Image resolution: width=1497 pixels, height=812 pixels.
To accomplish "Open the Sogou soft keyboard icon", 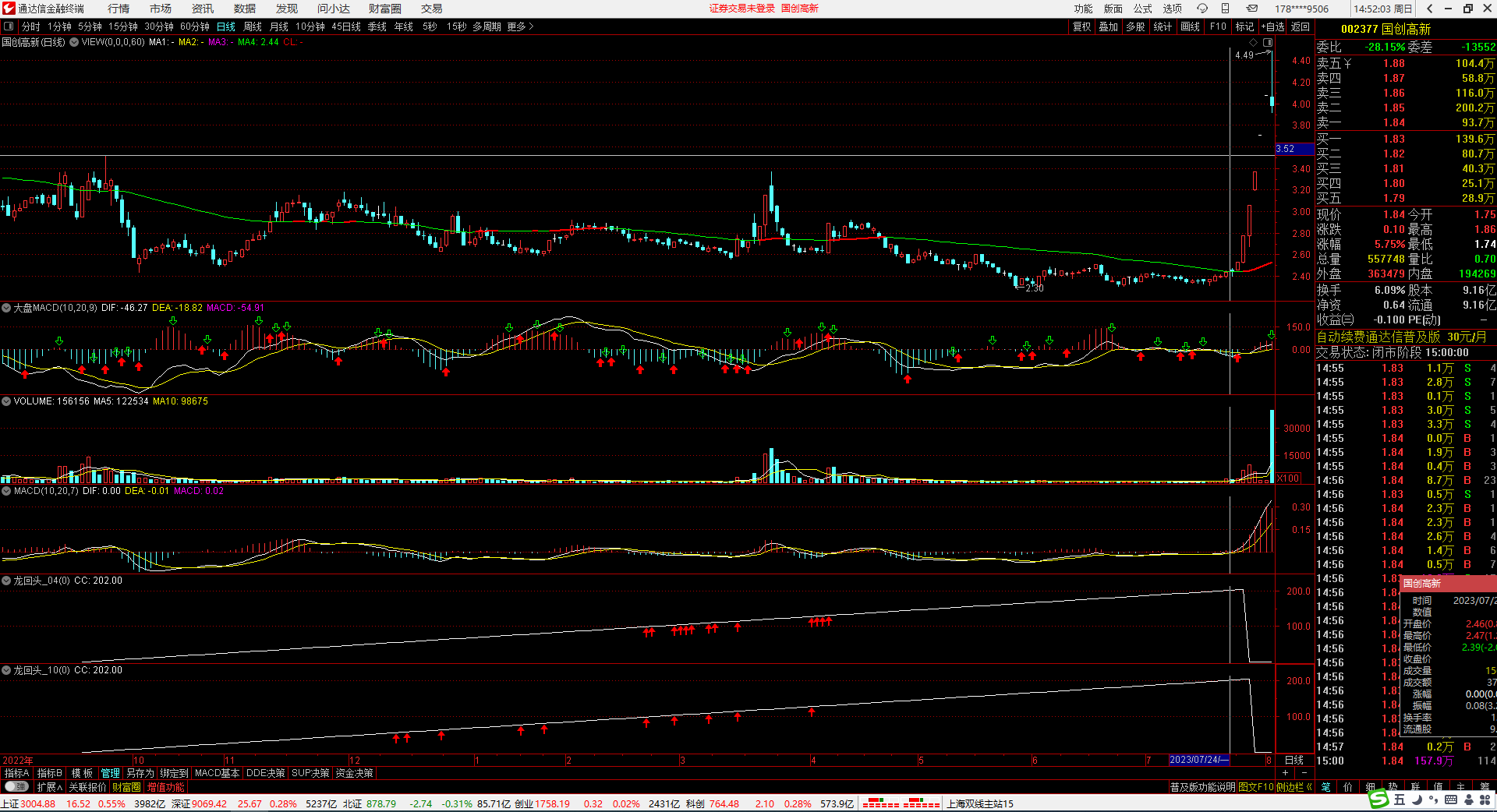I will point(1451,800).
